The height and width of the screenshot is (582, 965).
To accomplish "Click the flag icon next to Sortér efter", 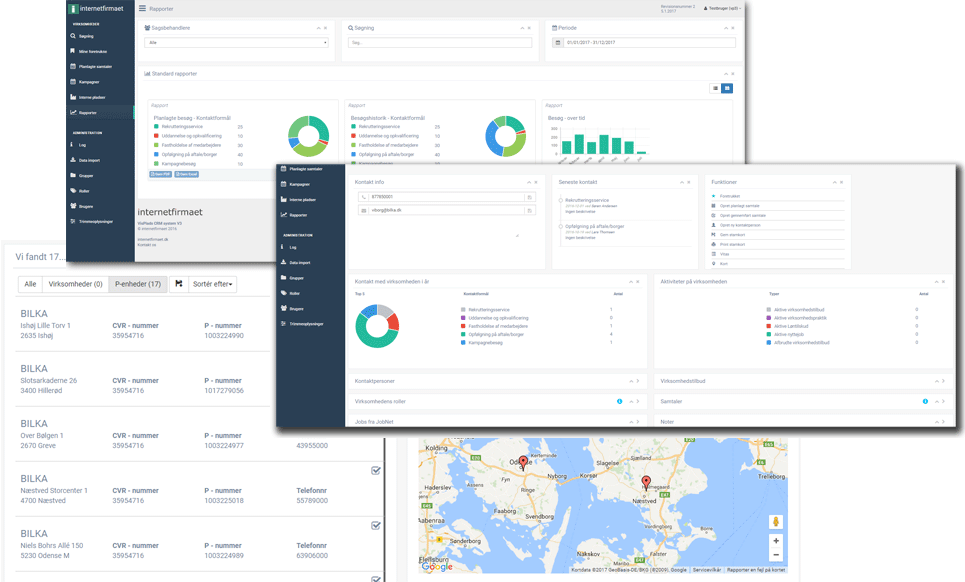I will click(179, 285).
